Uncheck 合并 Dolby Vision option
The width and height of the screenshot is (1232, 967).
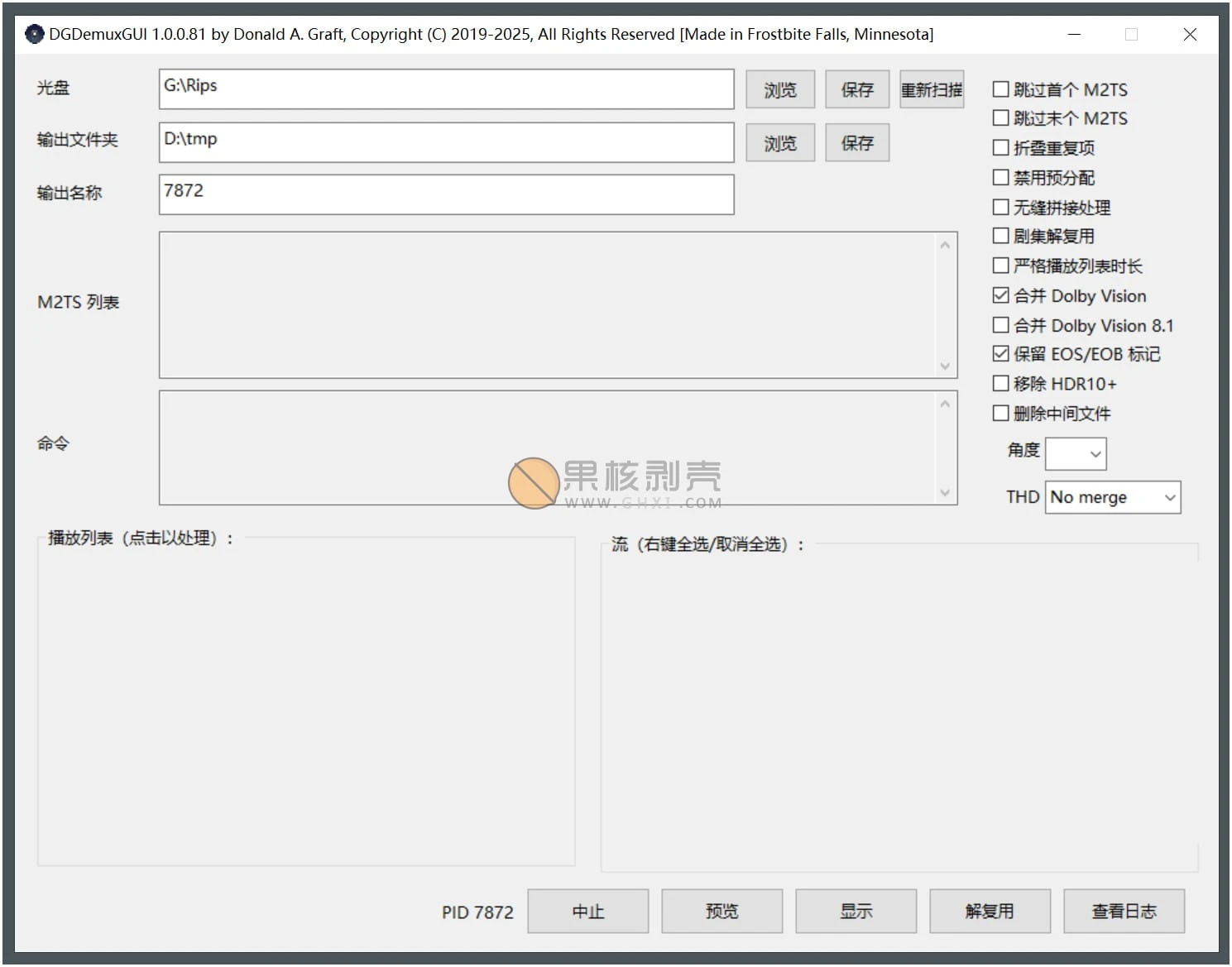tap(1000, 295)
